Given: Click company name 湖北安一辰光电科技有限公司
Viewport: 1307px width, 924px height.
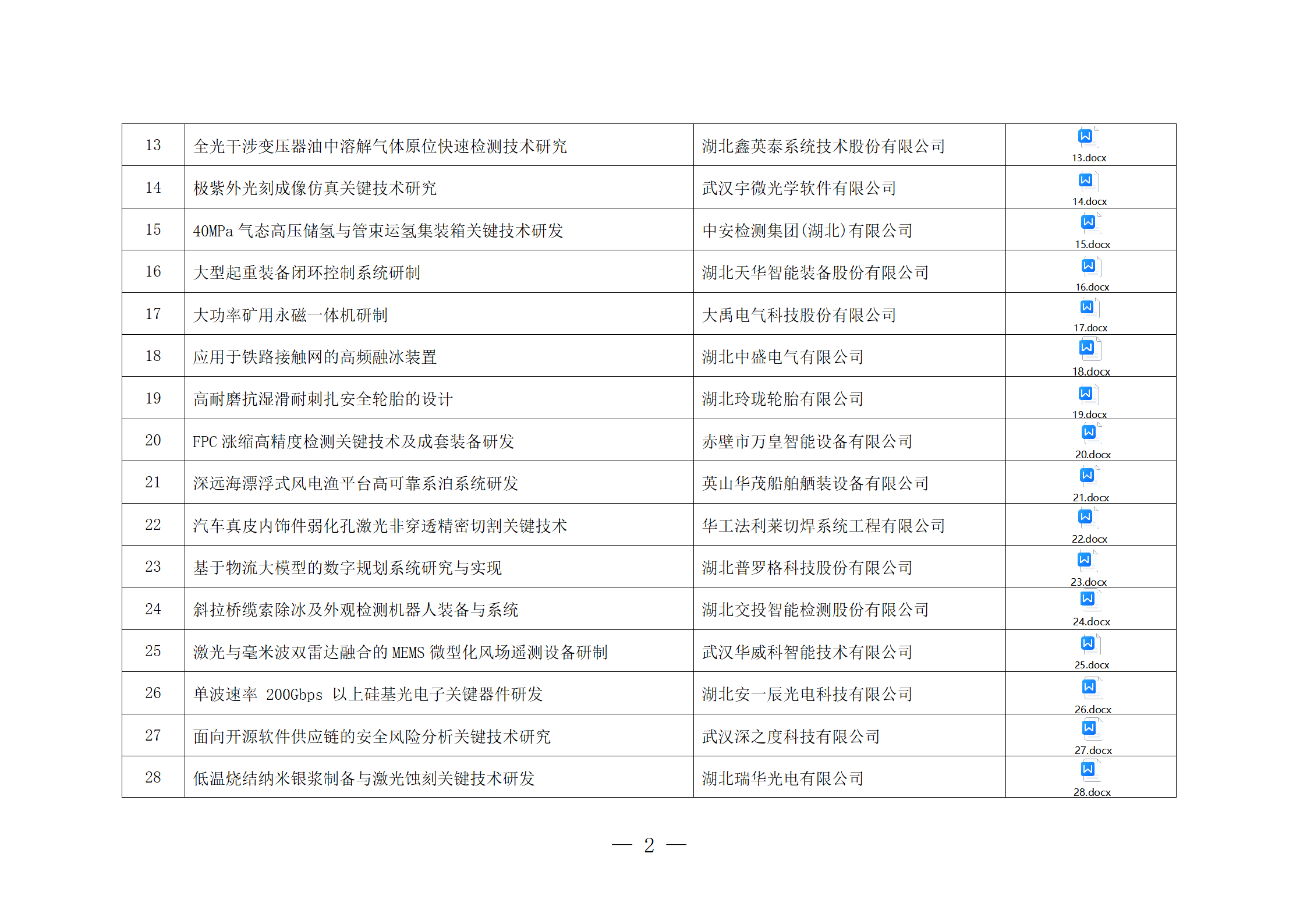Looking at the screenshot, I should (807, 694).
